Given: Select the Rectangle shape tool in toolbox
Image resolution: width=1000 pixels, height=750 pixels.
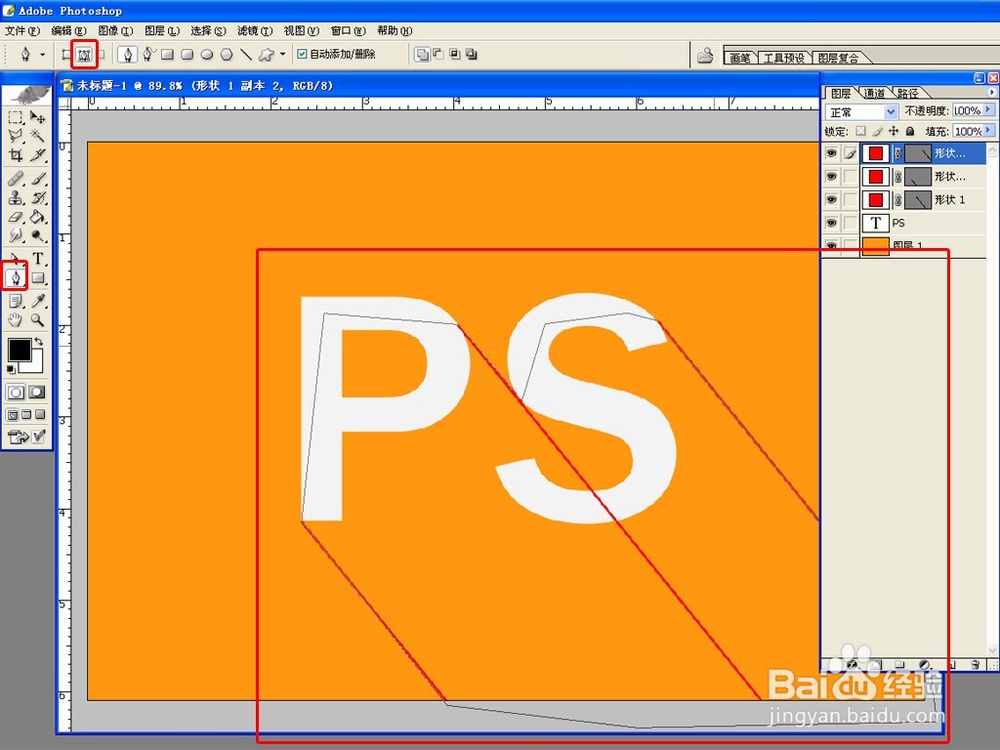Looking at the screenshot, I should click(38, 278).
